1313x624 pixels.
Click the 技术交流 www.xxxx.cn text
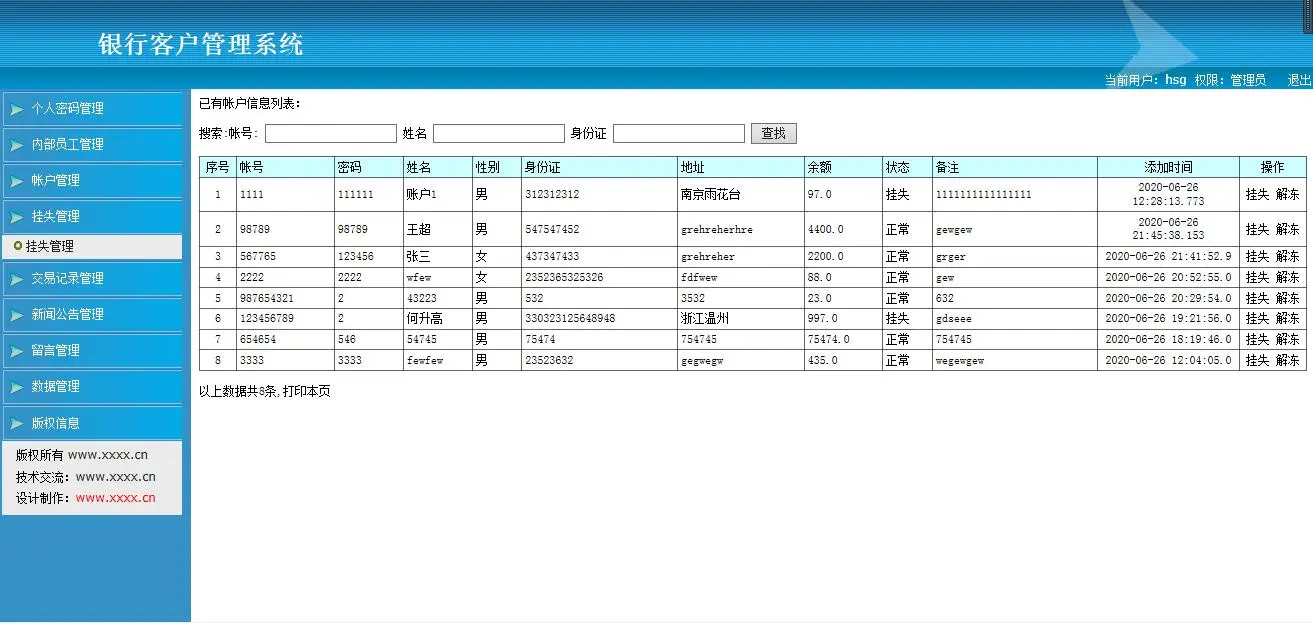[85, 477]
